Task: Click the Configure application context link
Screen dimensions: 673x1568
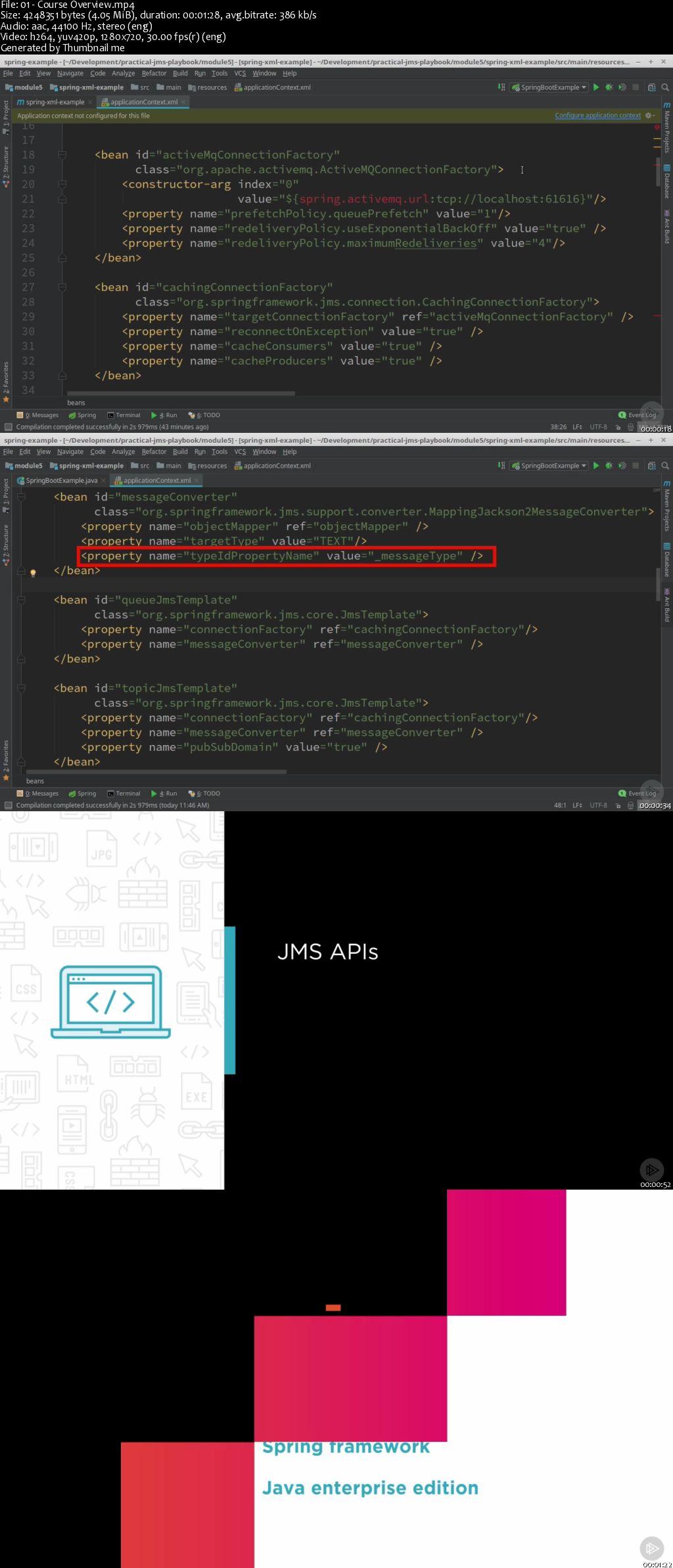Action: [597, 116]
